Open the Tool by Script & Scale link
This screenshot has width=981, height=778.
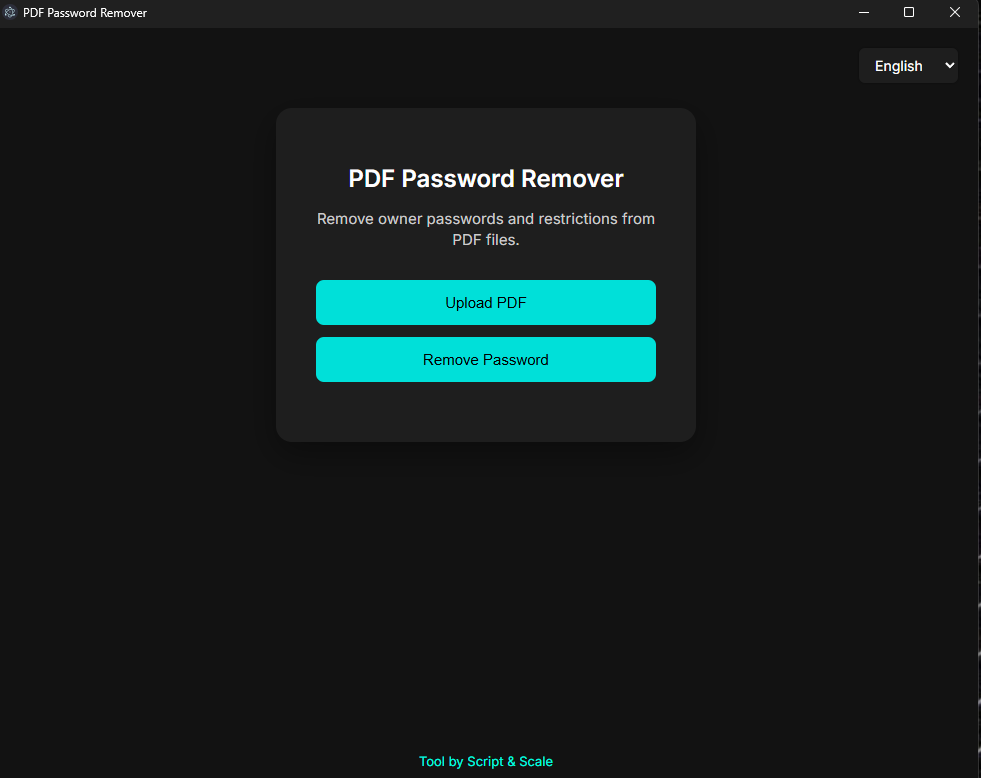pyautogui.click(x=485, y=761)
